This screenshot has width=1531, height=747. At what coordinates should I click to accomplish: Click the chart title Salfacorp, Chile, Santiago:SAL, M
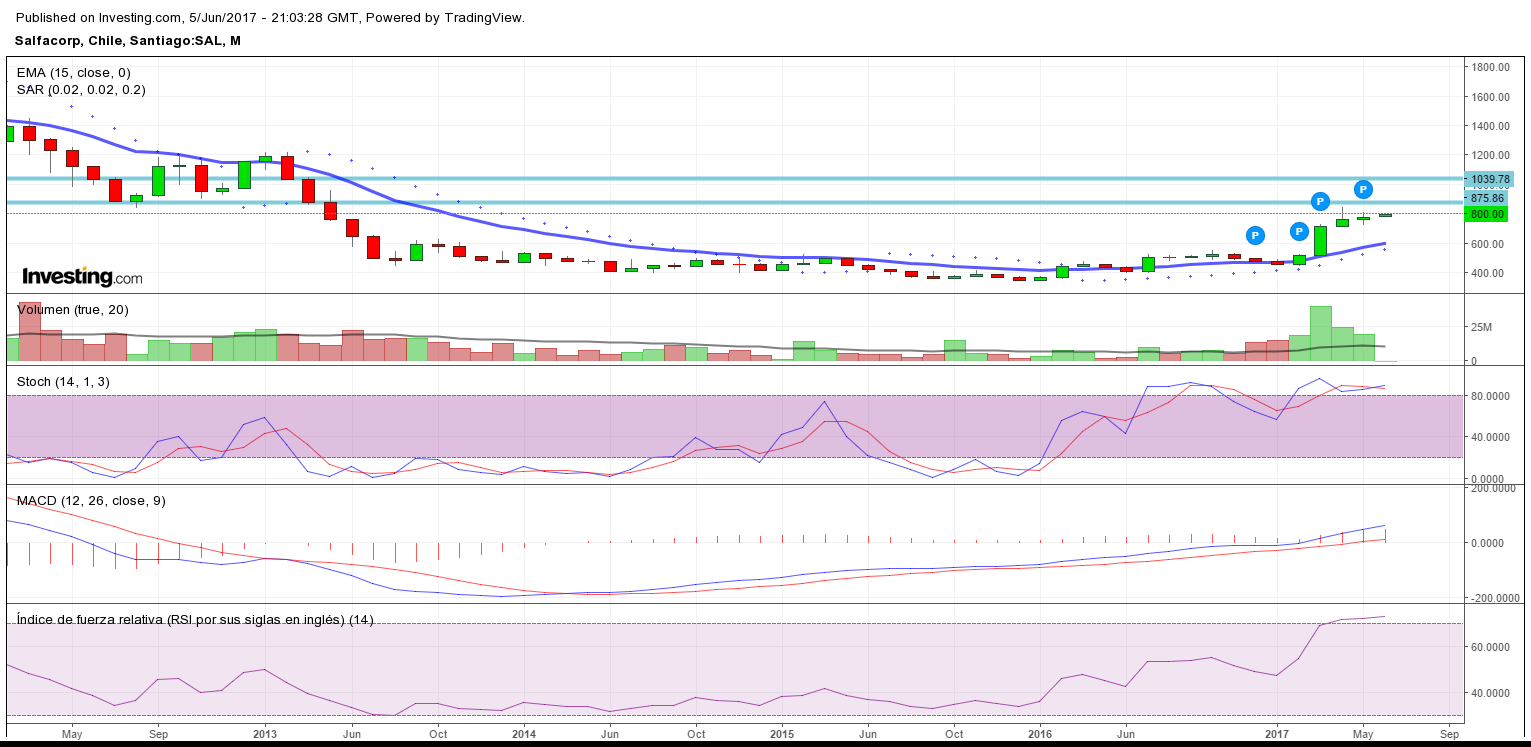pyautogui.click(x=128, y=41)
